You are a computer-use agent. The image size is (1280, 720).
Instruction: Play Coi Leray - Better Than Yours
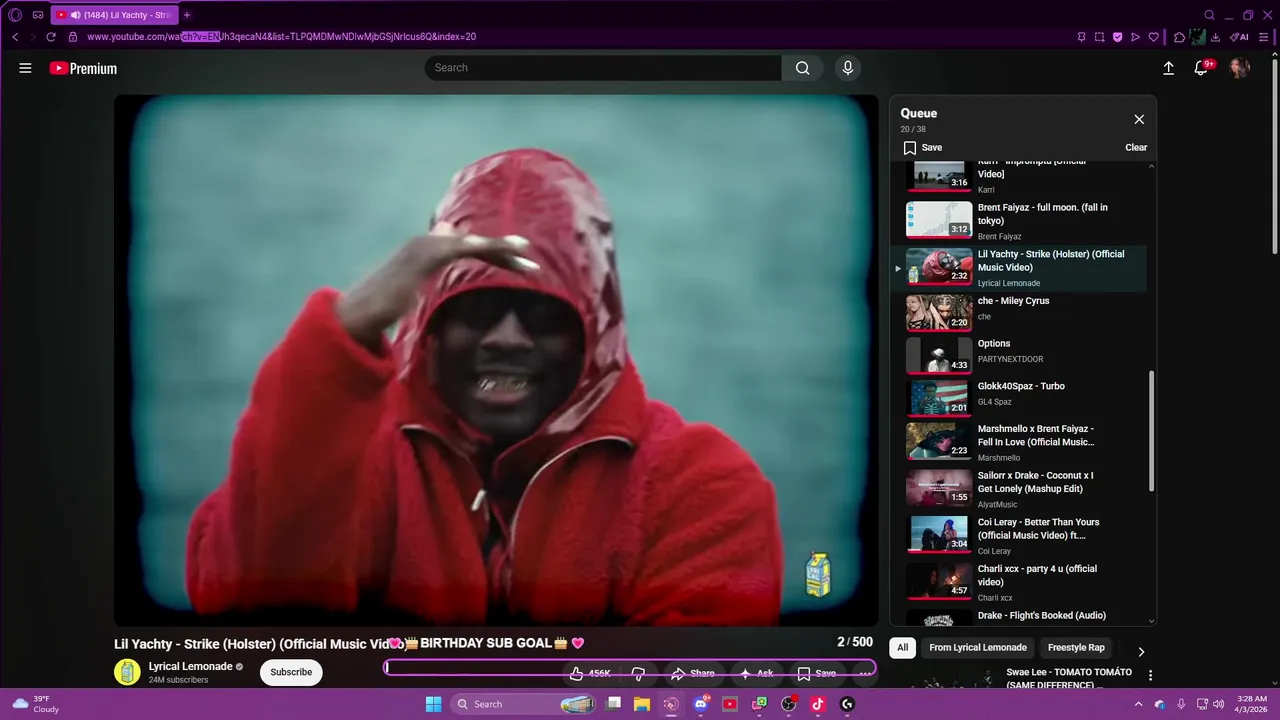coord(1018,535)
